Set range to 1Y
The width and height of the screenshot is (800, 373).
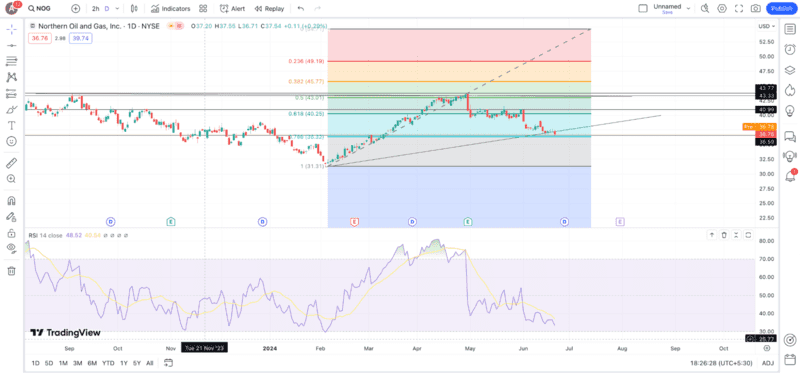[x=124, y=363]
